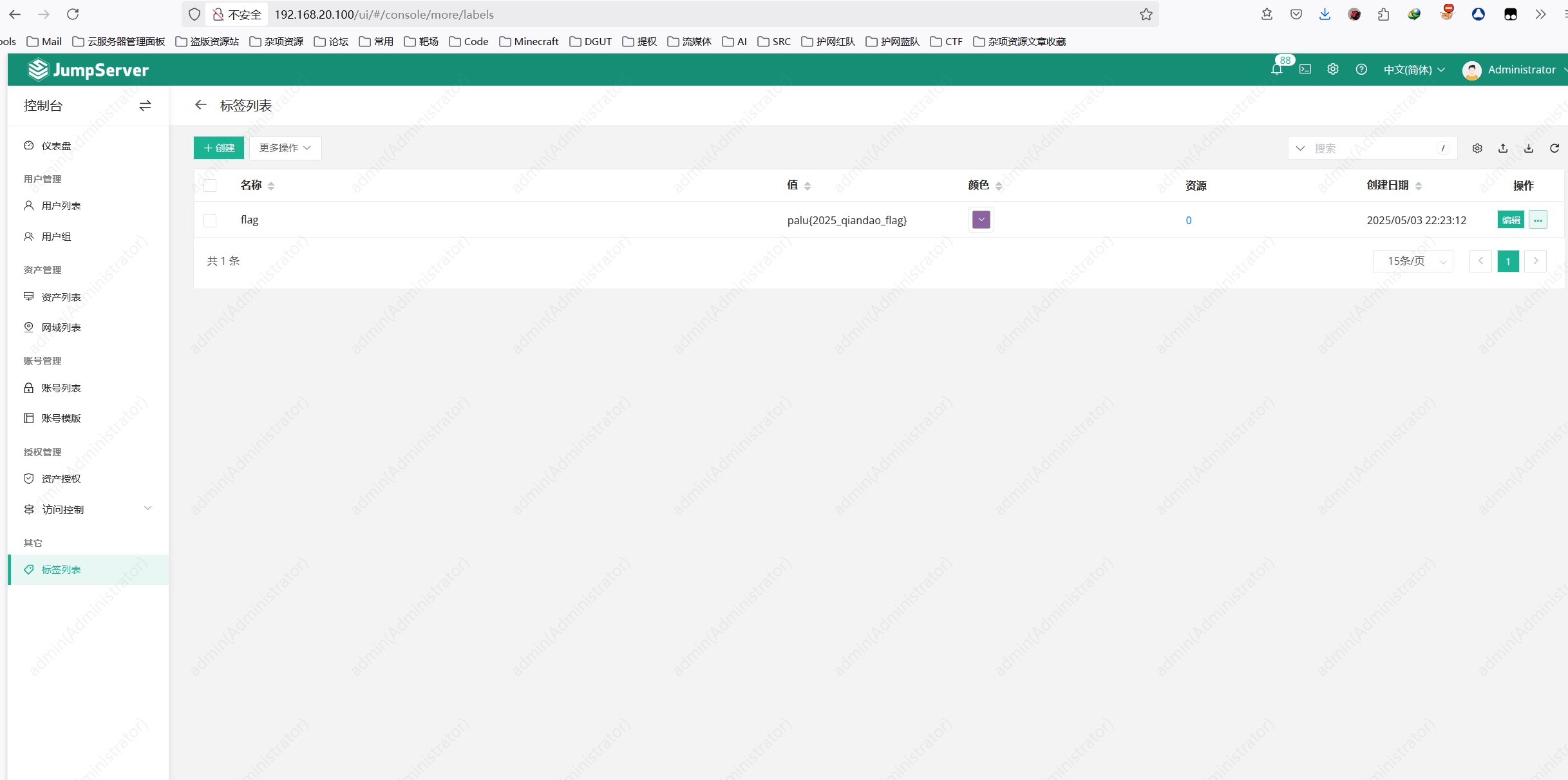
Task: Click 编辑 button for flag label
Action: click(1510, 220)
